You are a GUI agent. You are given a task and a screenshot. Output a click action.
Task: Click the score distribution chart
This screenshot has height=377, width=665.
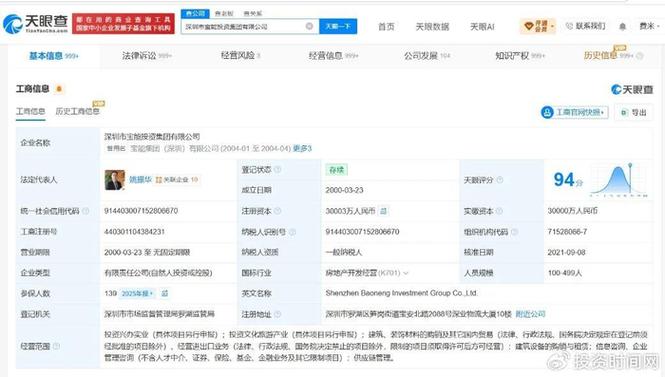[619, 180]
